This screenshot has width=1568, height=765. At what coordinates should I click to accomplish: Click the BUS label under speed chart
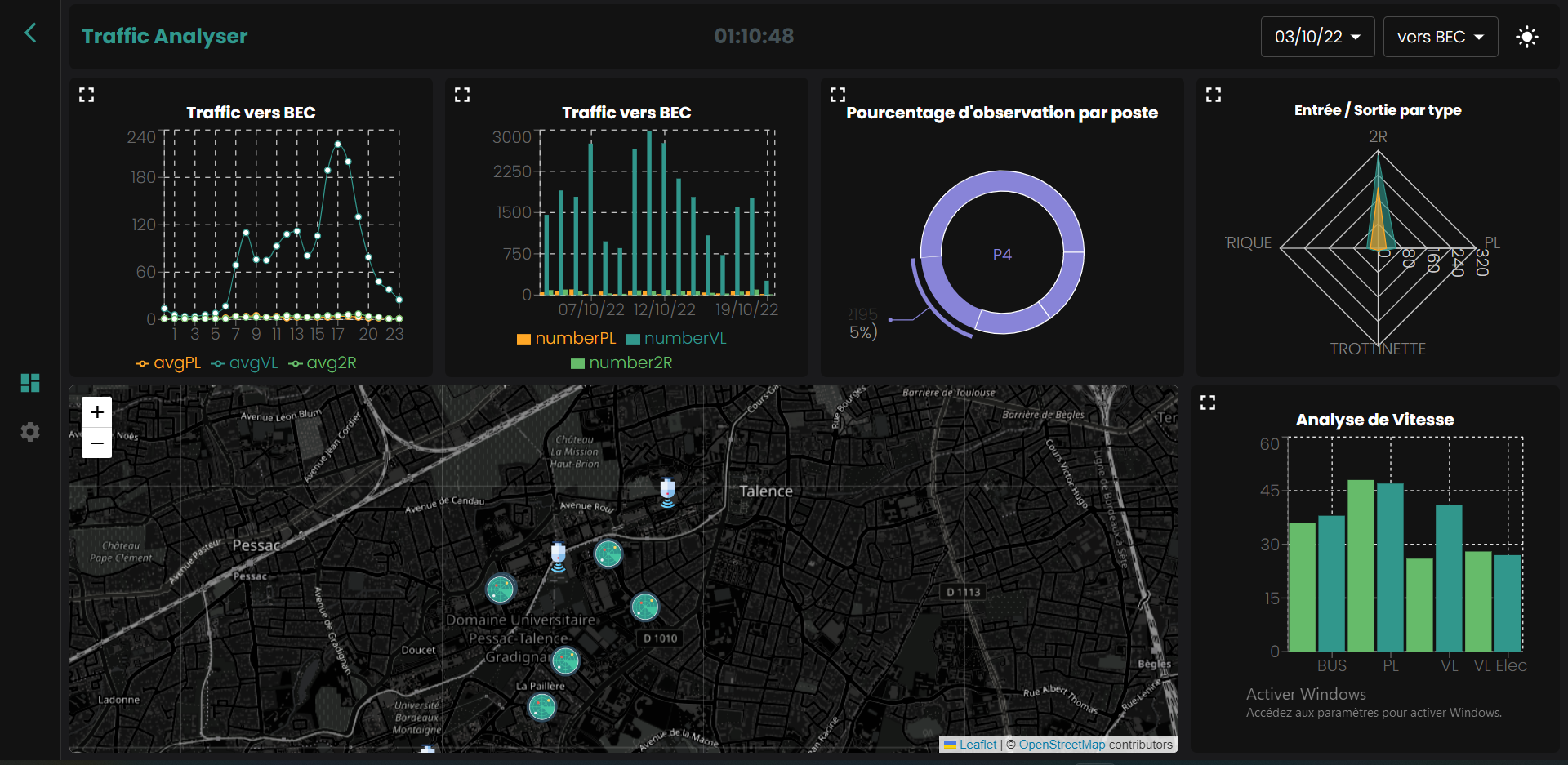1332,666
